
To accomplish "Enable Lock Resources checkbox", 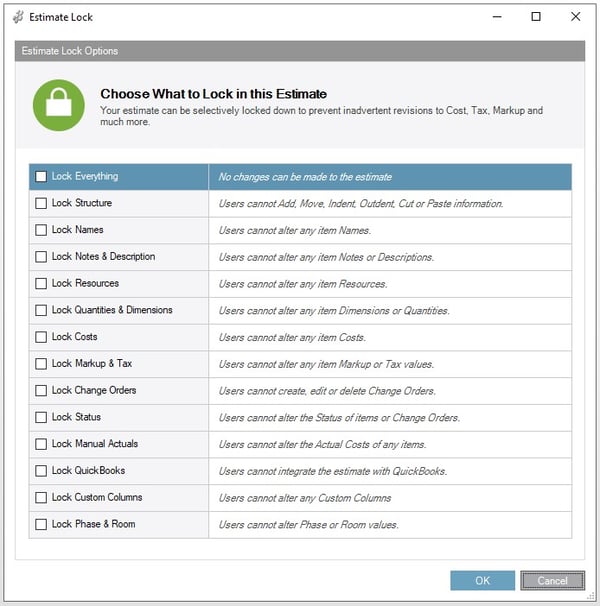I will tap(41, 283).
